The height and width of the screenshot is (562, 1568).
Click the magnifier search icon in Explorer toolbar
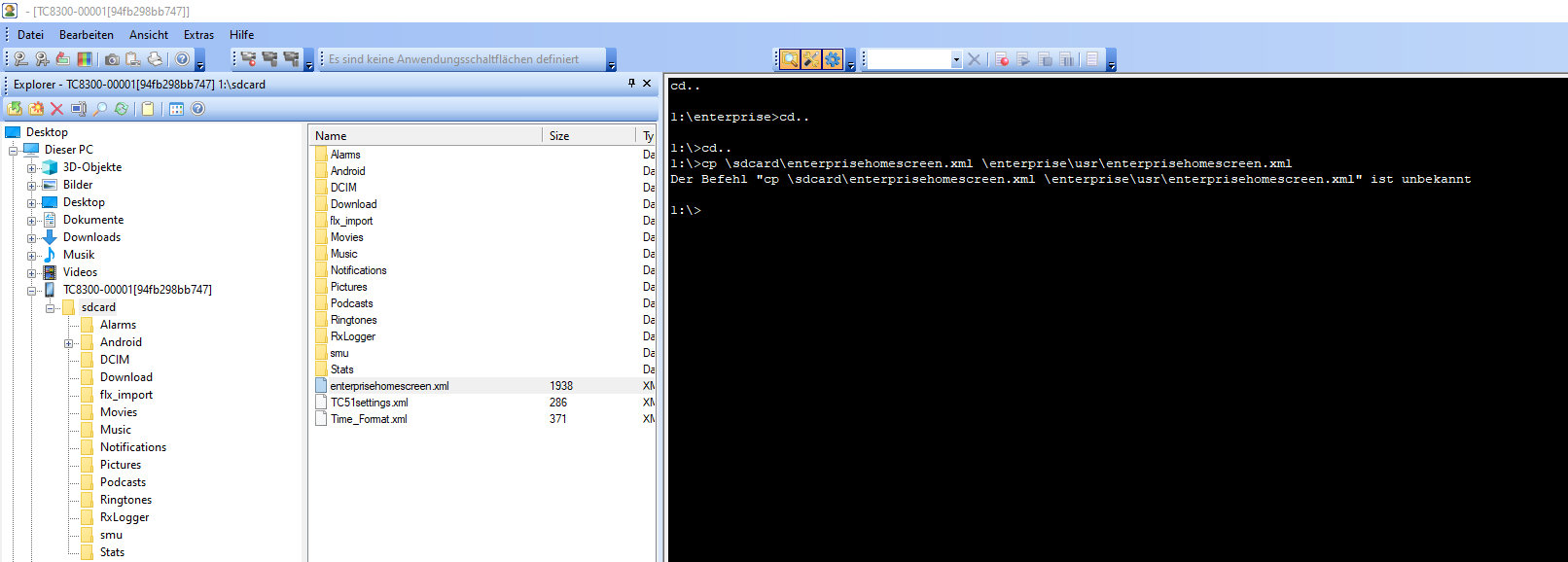(x=99, y=109)
